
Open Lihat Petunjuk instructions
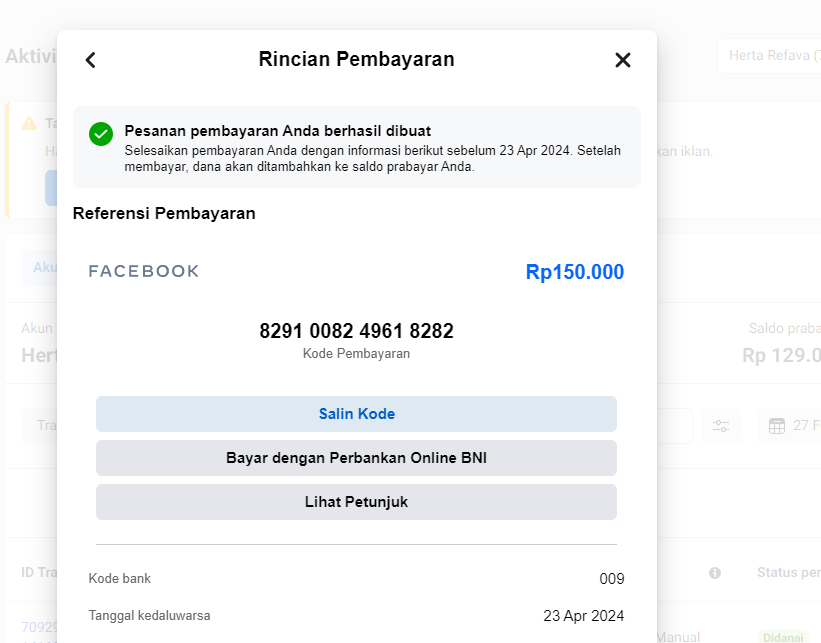coord(356,502)
